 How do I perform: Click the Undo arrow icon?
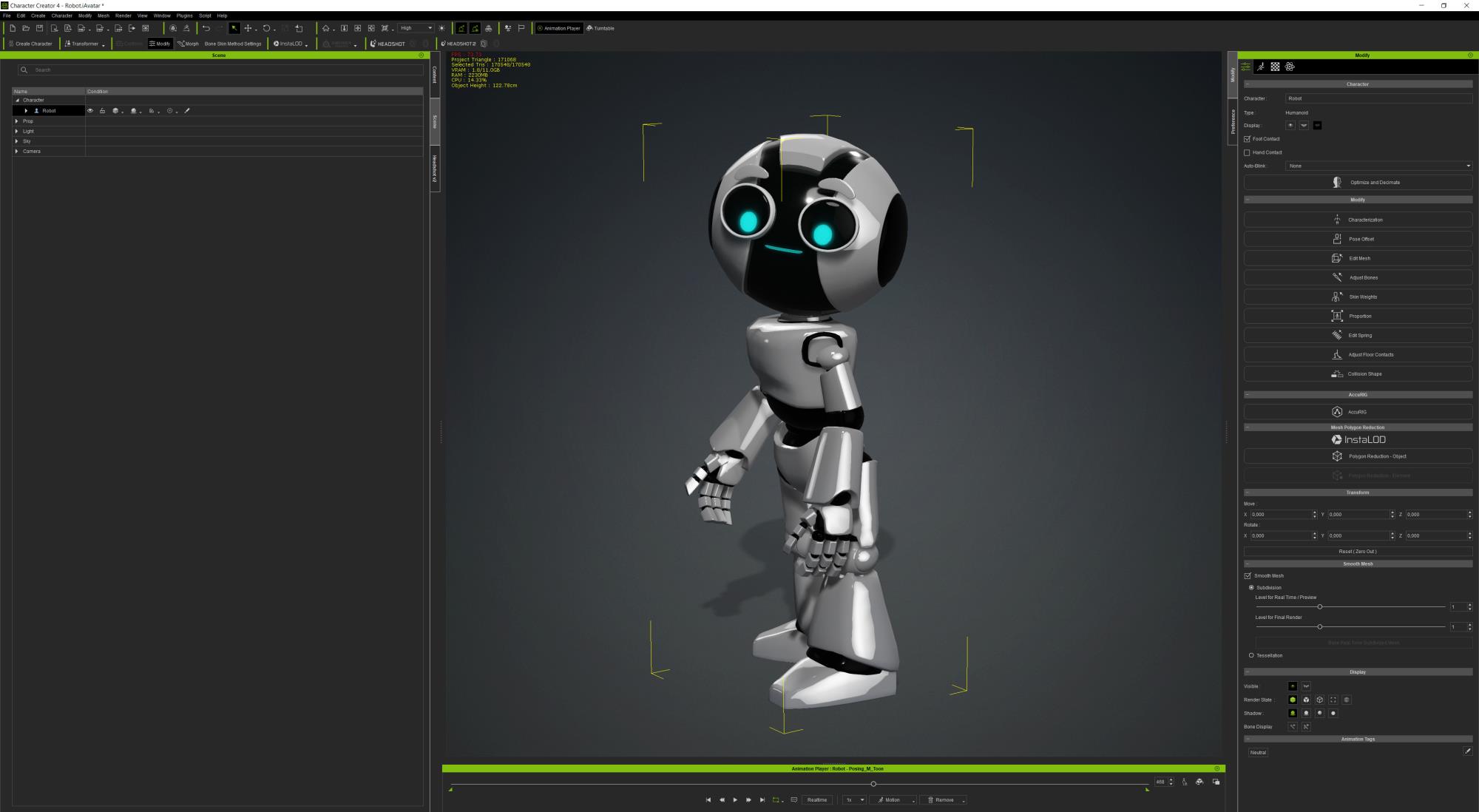click(x=206, y=28)
